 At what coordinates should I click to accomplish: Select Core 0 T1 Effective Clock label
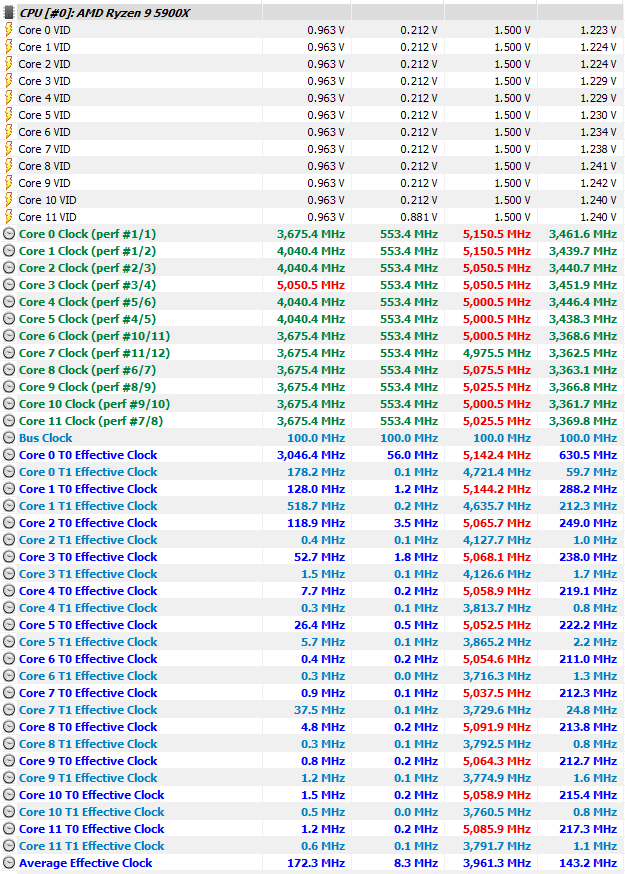pos(88,472)
